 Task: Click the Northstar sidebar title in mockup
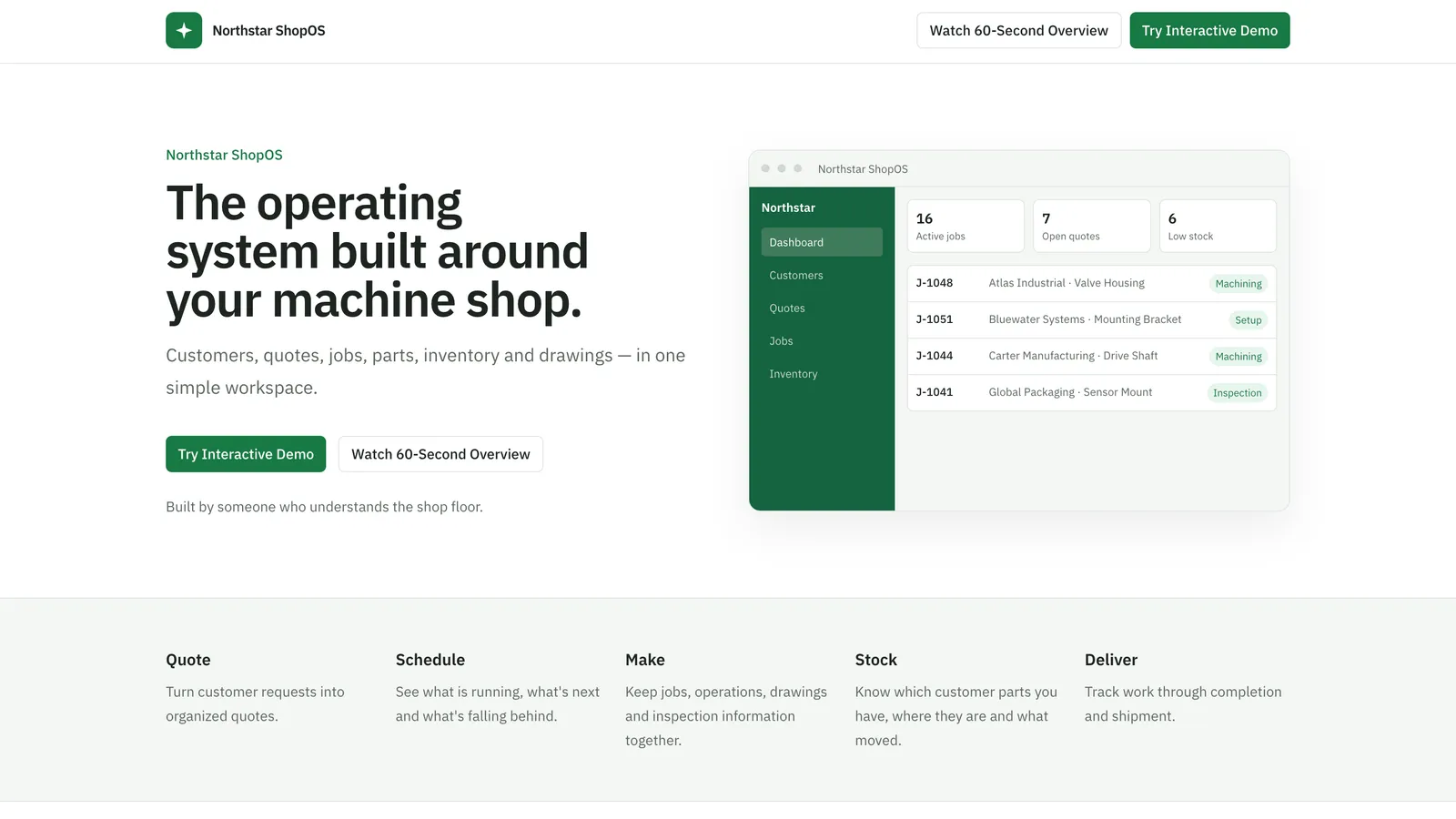(788, 207)
